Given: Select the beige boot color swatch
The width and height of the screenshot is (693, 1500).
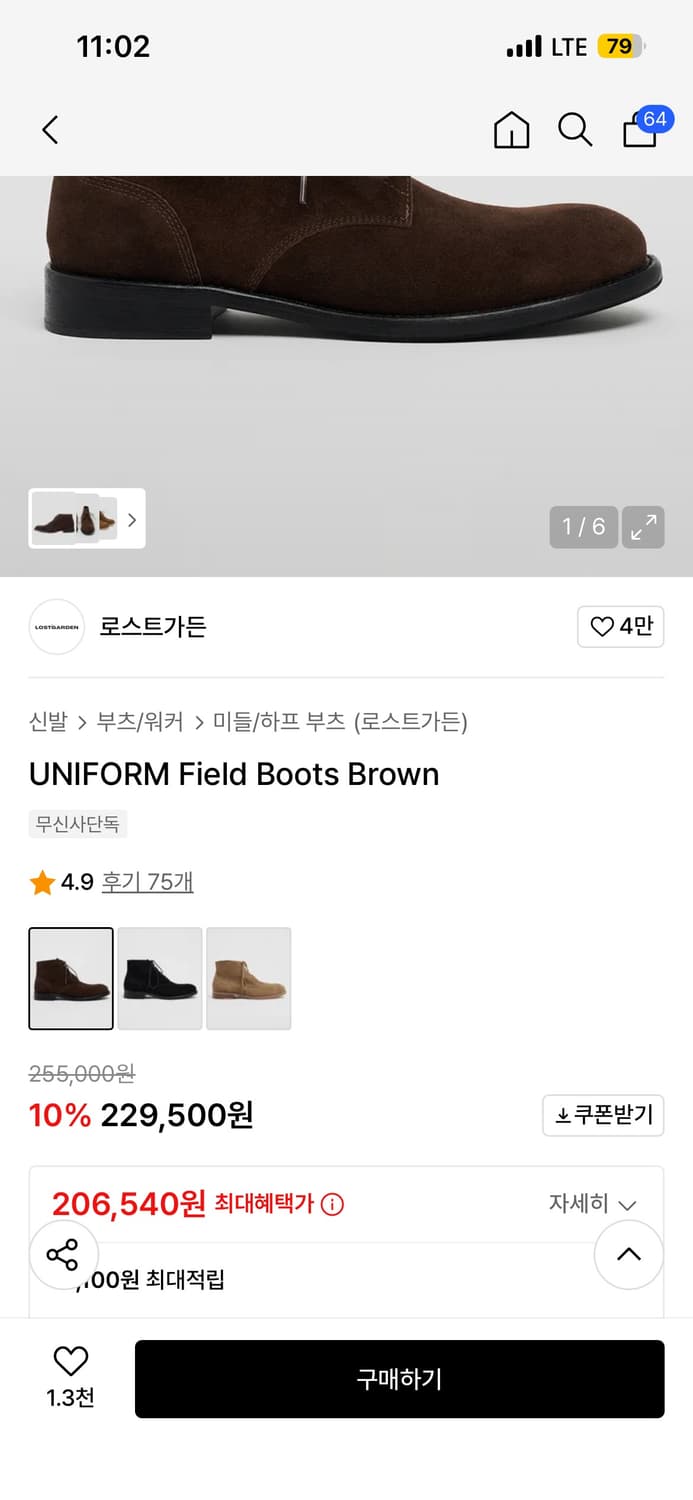Looking at the screenshot, I should point(248,978).
